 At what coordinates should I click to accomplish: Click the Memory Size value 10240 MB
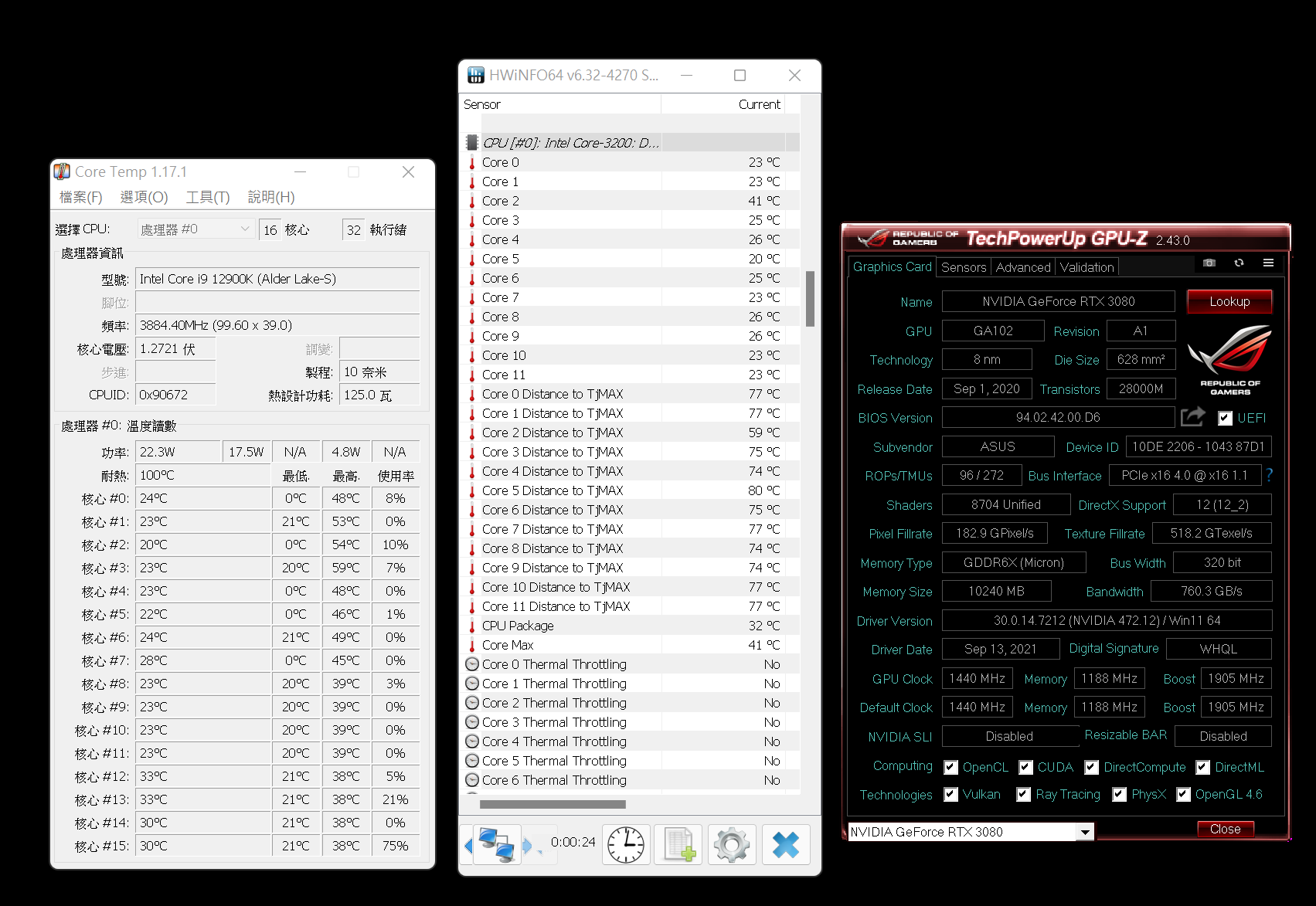click(996, 591)
